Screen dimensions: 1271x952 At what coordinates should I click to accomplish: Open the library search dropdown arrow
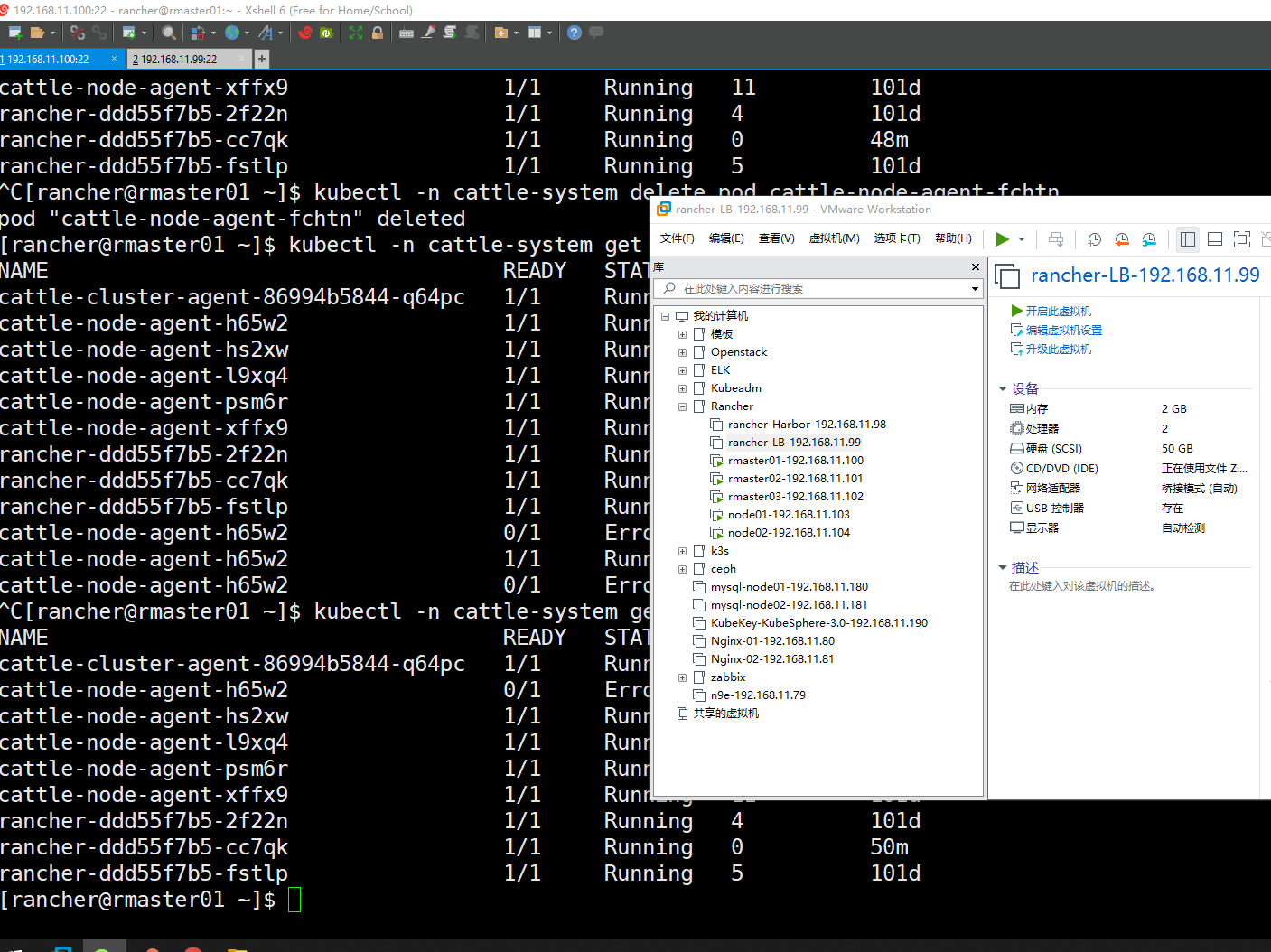coord(975,289)
